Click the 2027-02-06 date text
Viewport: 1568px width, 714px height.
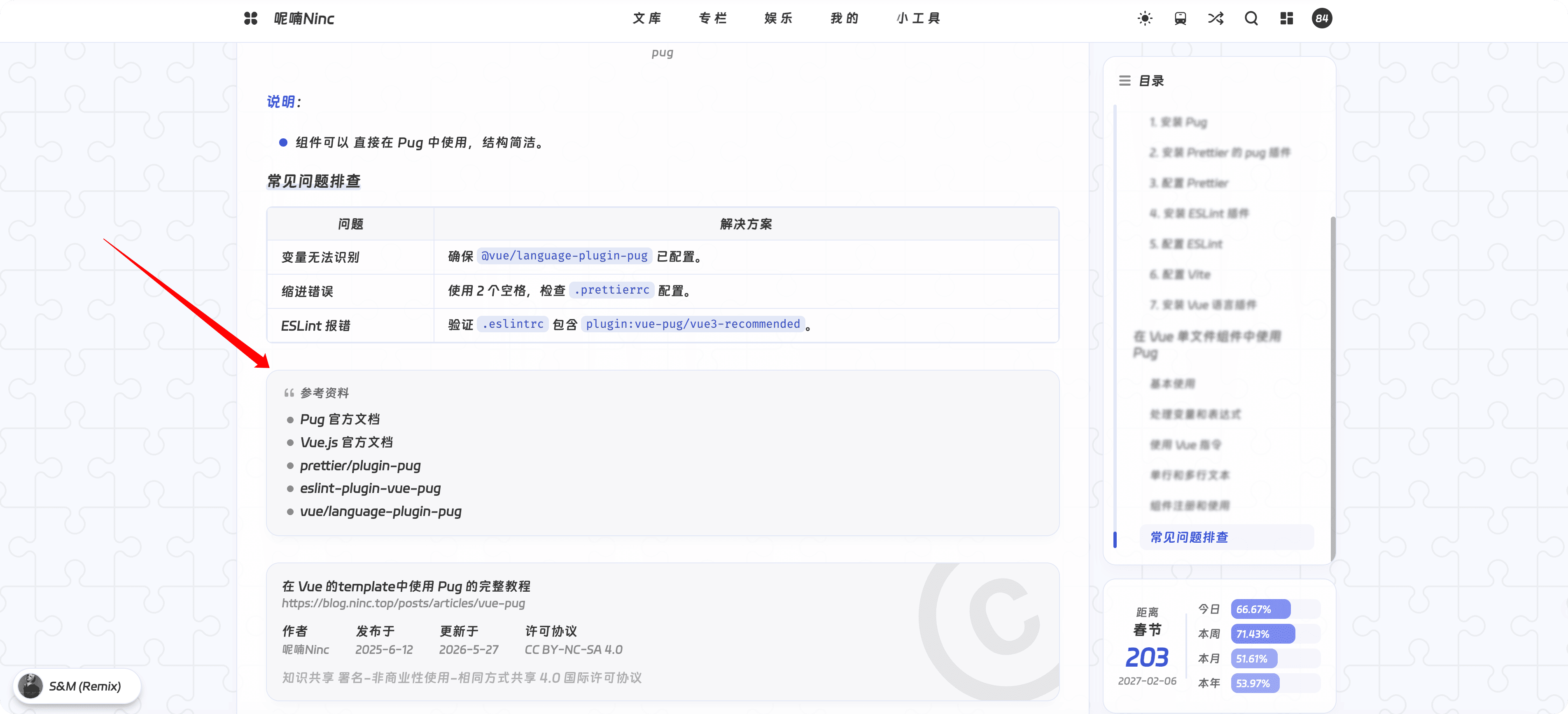[1147, 681]
